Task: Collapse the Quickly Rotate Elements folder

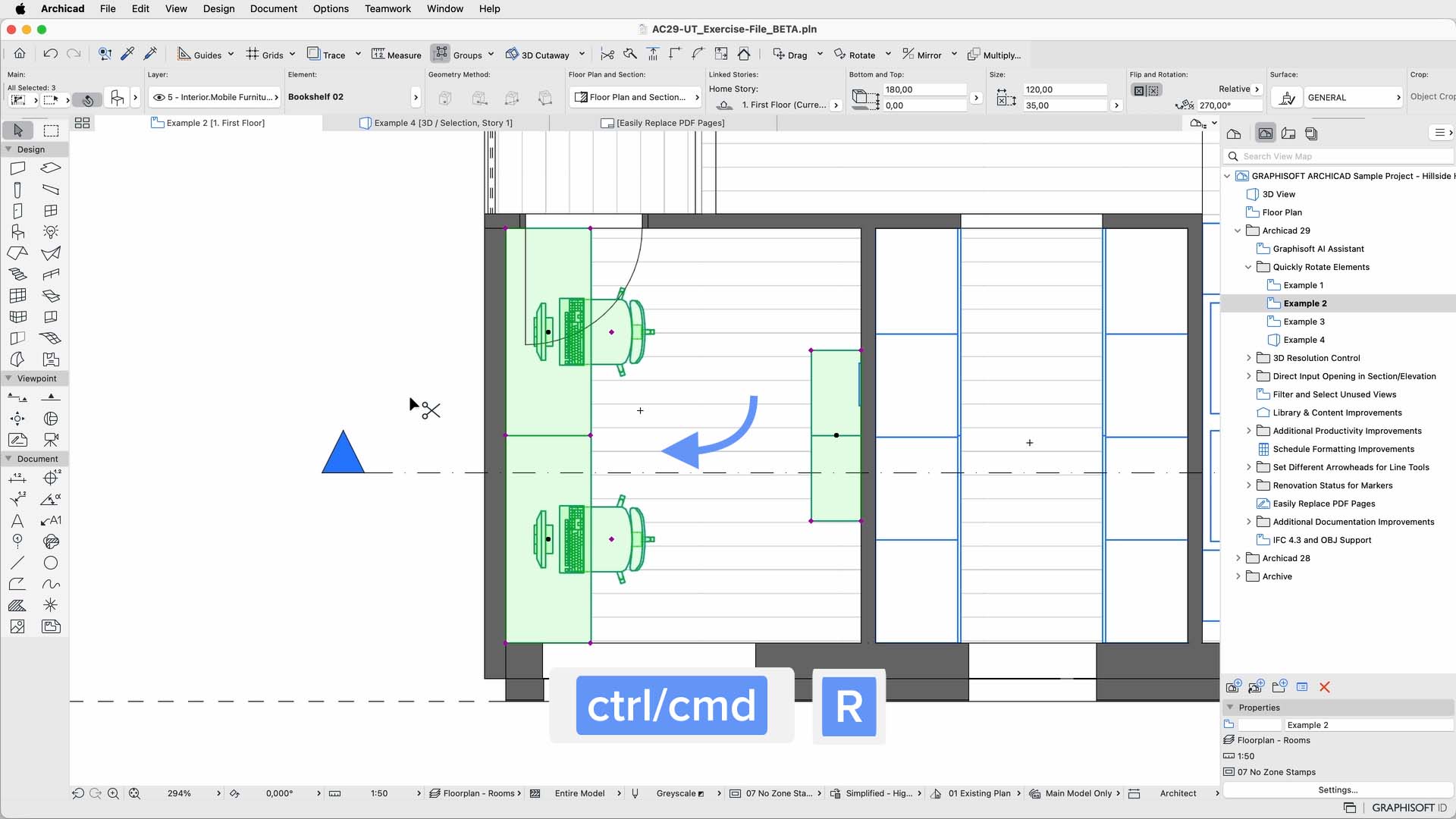Action: click(1249, 267)
